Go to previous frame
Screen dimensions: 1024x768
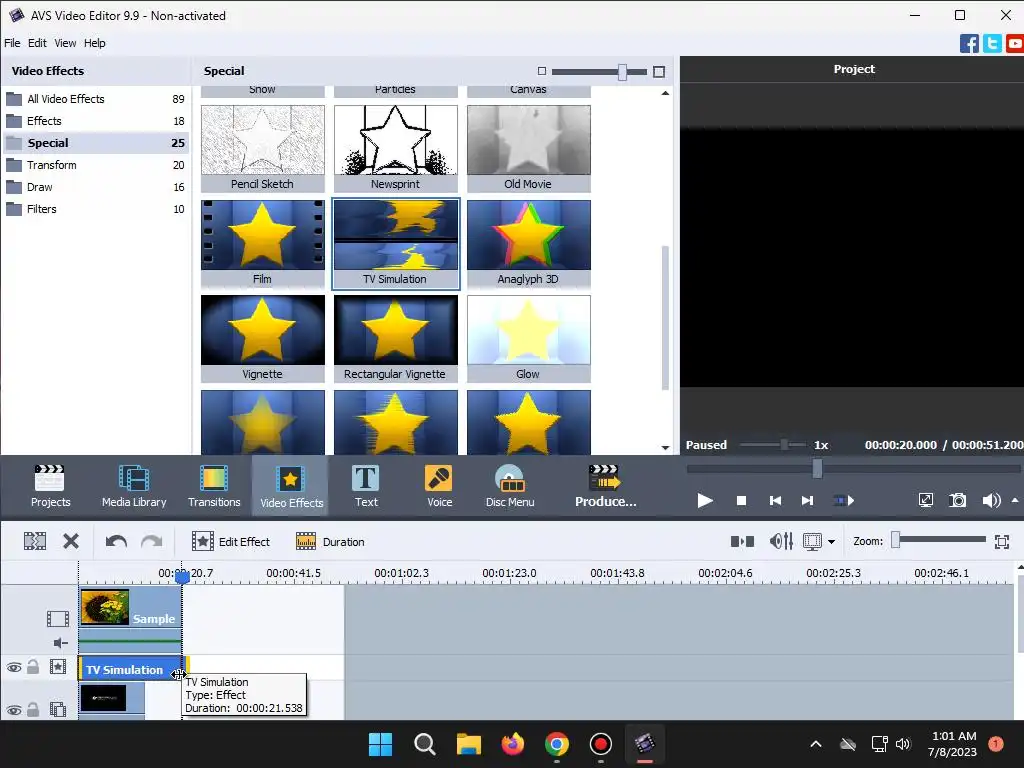pos(775,501)
